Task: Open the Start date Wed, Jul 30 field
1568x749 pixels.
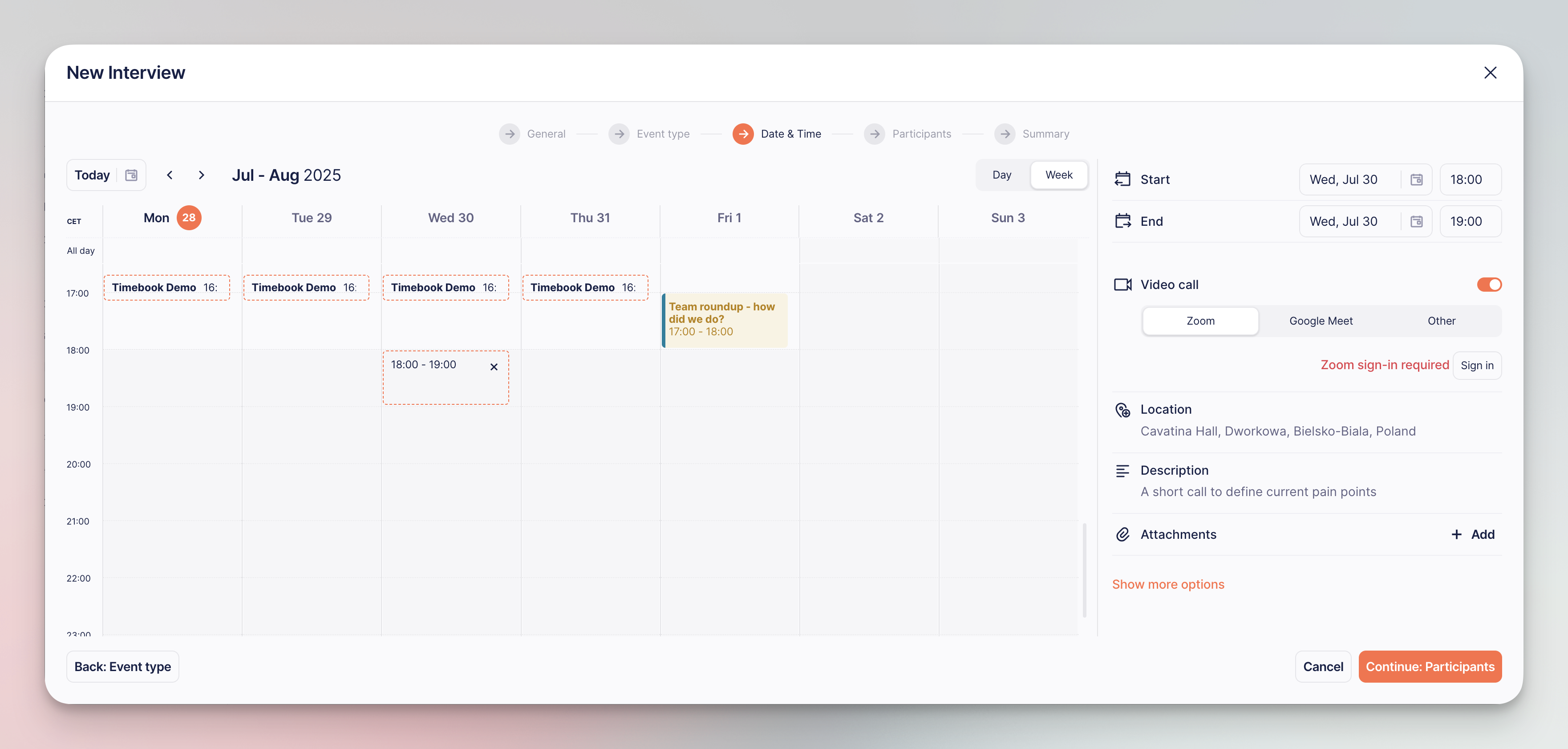Action: (1365, 179)
